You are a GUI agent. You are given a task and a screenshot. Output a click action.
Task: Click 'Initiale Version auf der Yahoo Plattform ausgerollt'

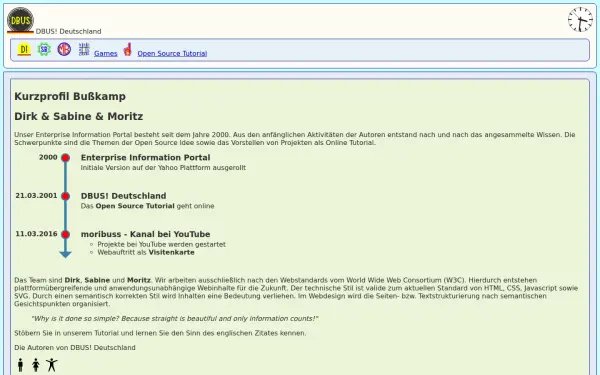click(x=163, y=168)
